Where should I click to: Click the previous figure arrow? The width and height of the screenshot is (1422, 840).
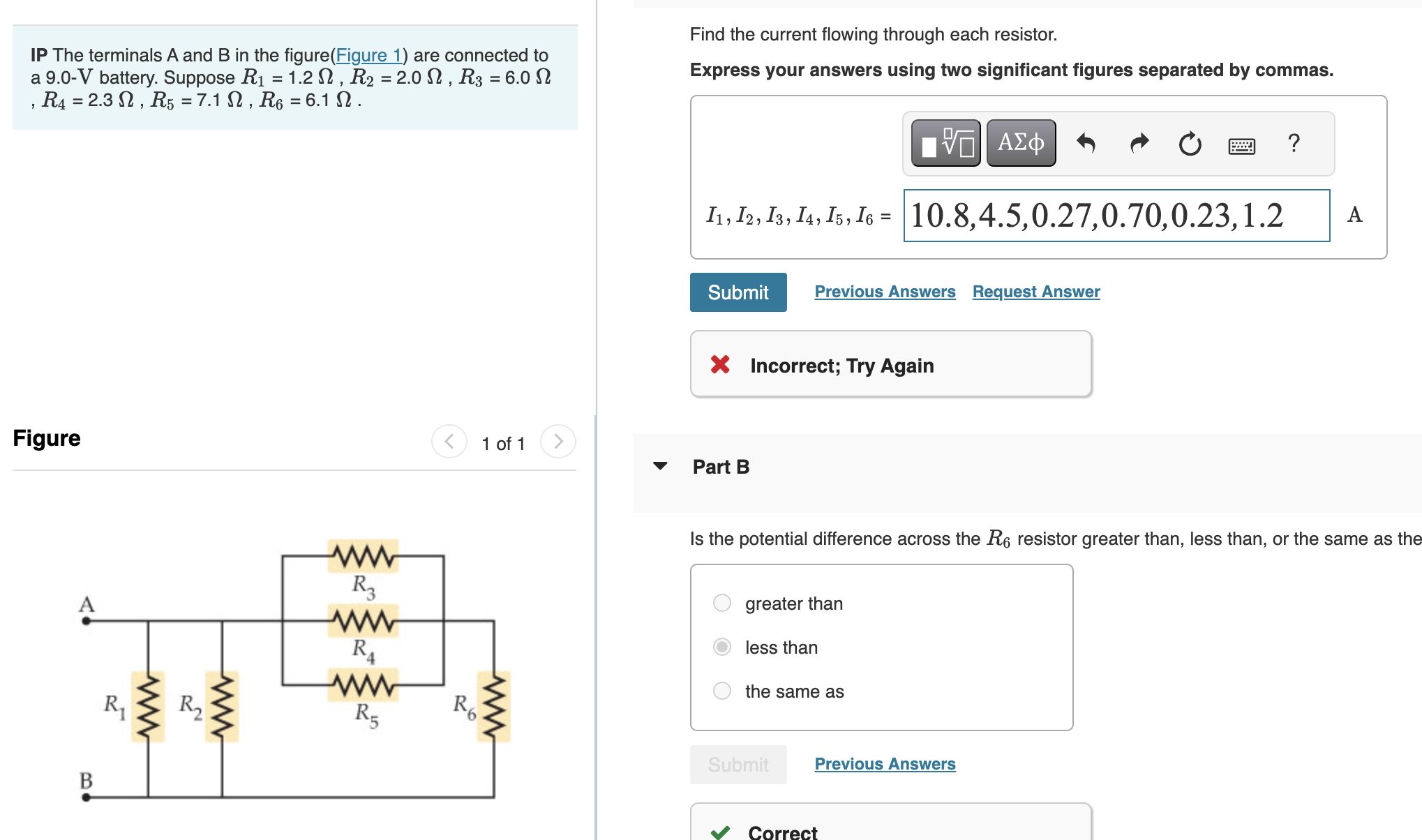tap(449, 441)
